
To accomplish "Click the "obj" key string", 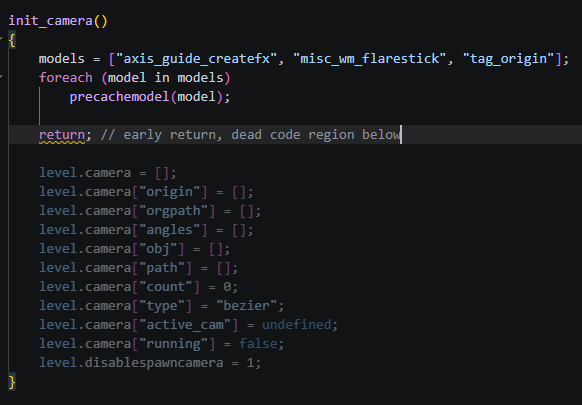I will click(158, 248).
